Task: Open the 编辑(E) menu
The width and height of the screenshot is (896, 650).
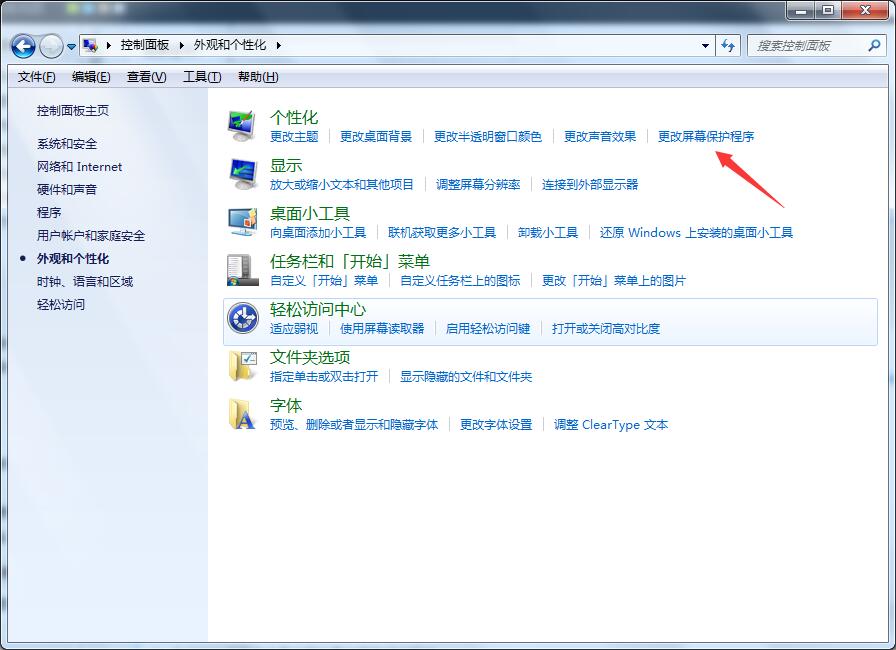Action: click(91, 77)
